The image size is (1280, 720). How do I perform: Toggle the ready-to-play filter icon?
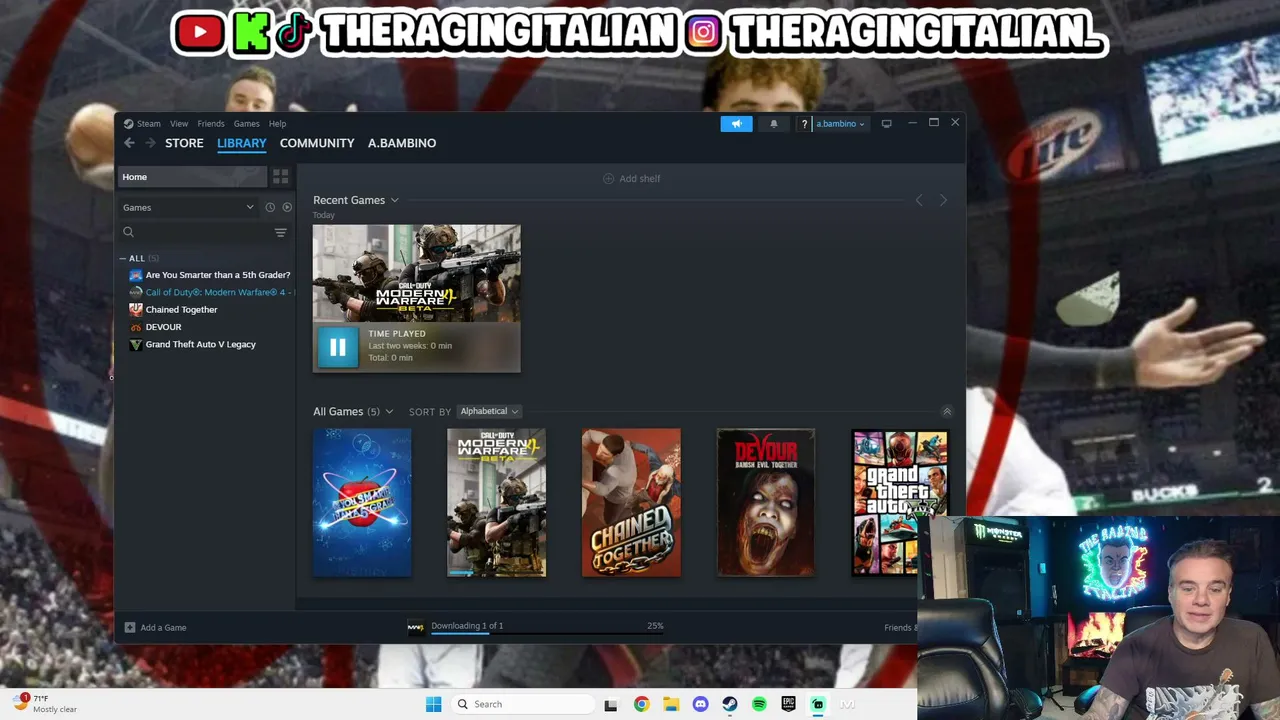click(287, 207)
